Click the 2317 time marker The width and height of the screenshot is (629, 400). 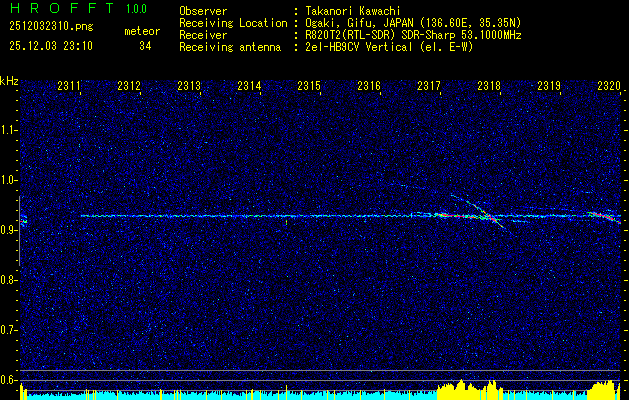click(x=429, y=85)
